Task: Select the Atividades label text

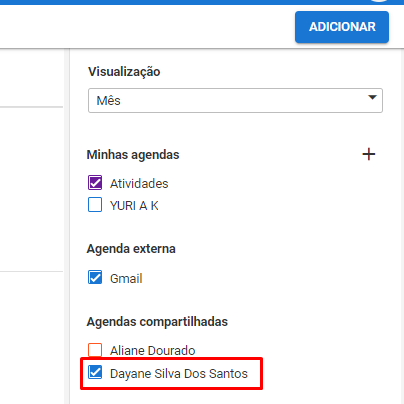Action: point(139,184)
